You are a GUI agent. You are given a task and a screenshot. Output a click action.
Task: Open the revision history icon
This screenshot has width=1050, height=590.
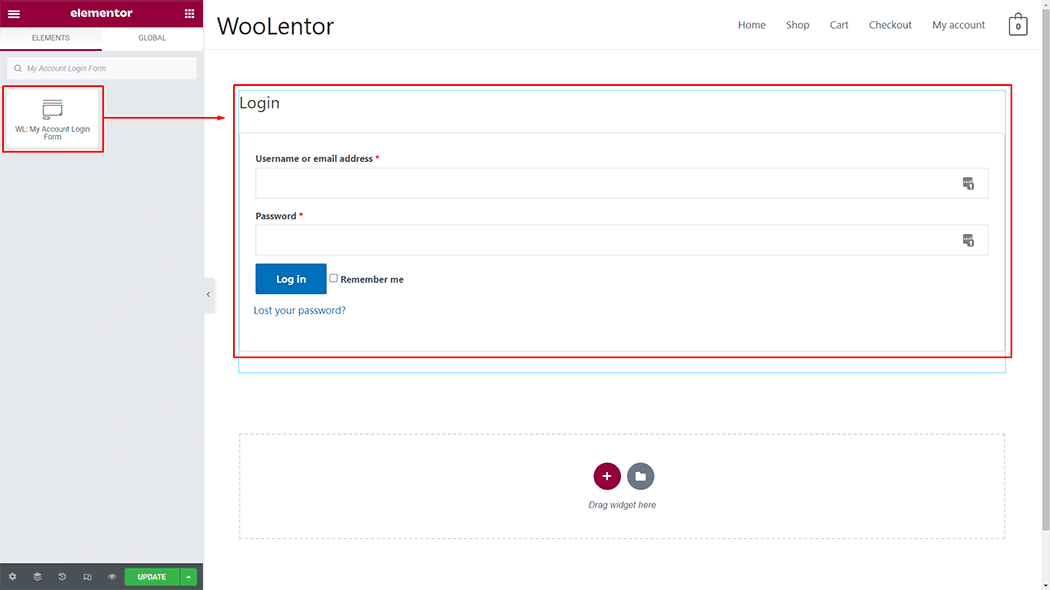click(x=62, y=577)
